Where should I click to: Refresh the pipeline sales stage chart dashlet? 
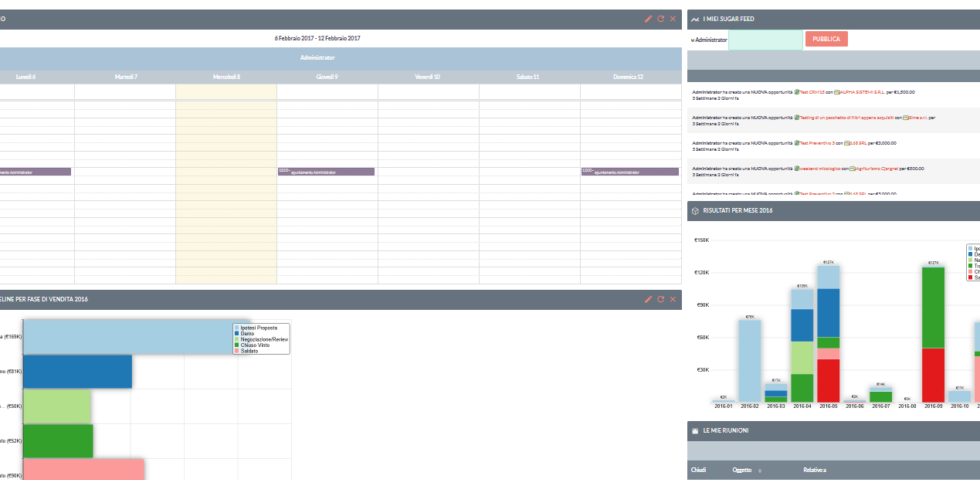click(x=660, y=299)
